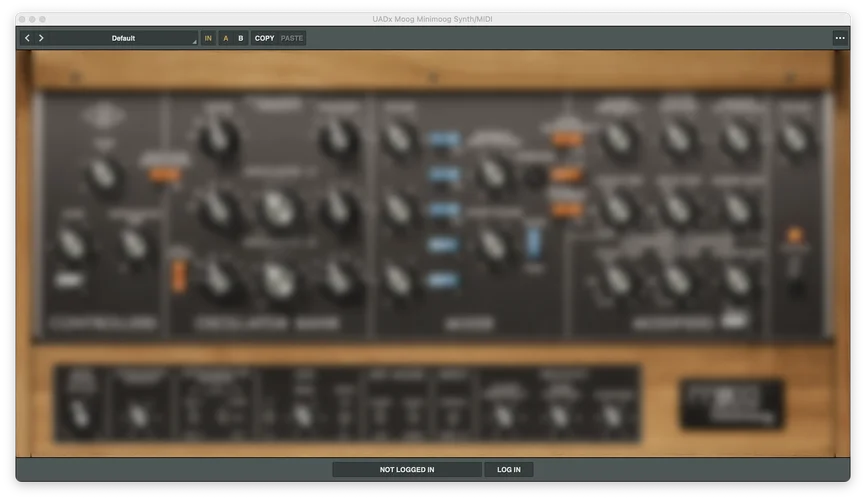Click the COPY button
This screenshot has height=500, width=866.
point(265,38)
